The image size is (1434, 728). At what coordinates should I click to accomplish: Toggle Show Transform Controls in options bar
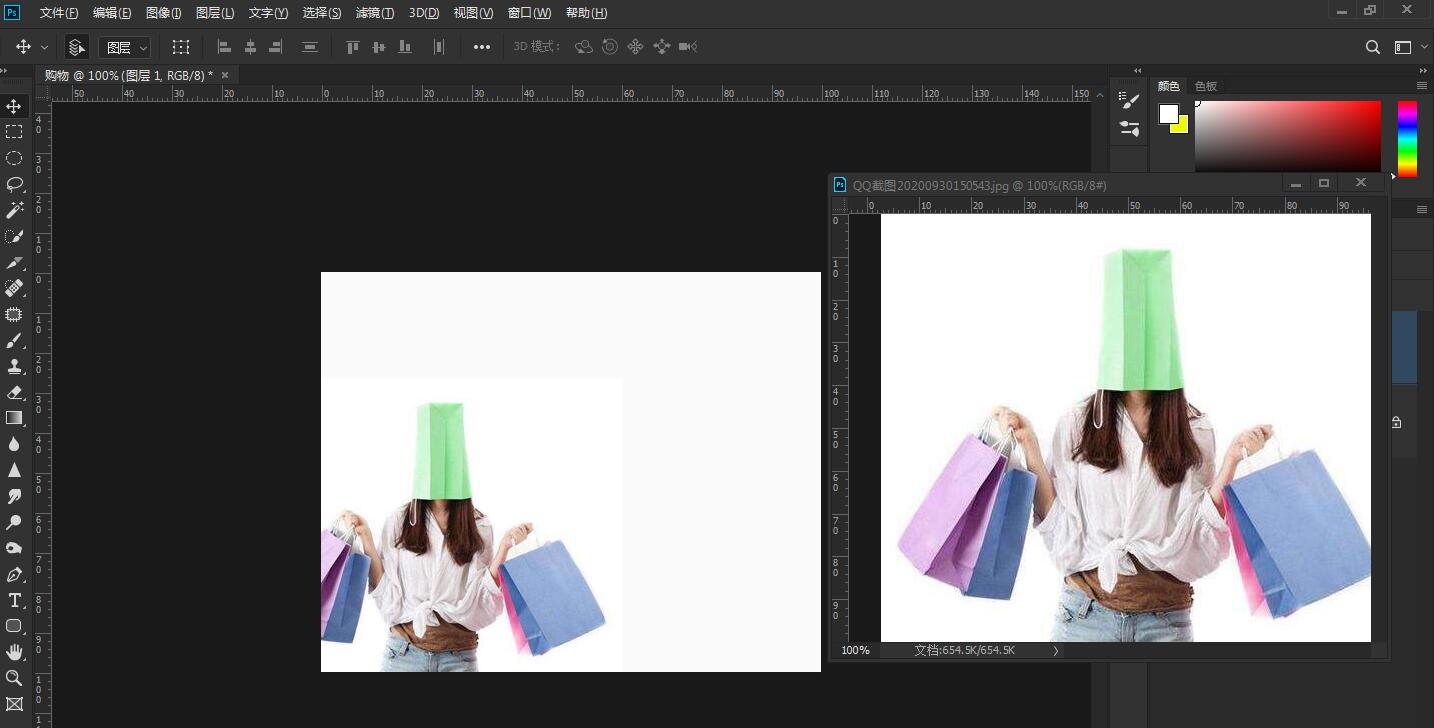[180, 47]
